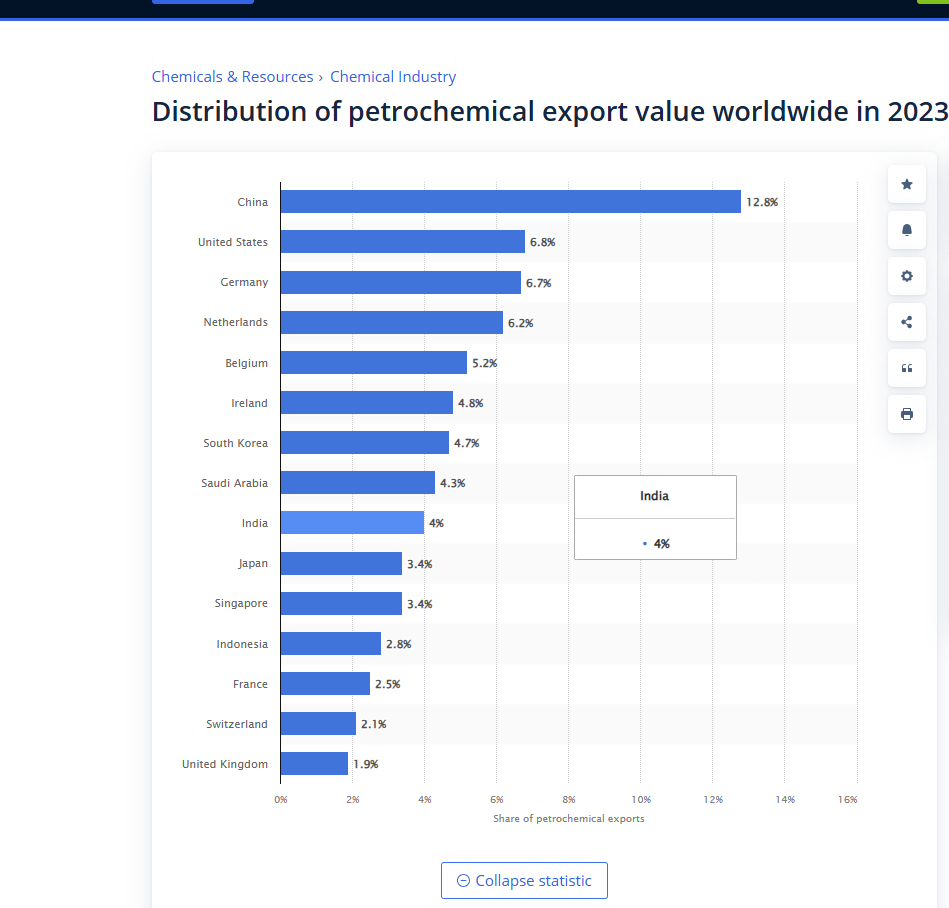Click the Indonesia axis label
949x908 pixels.
[242, 644]
